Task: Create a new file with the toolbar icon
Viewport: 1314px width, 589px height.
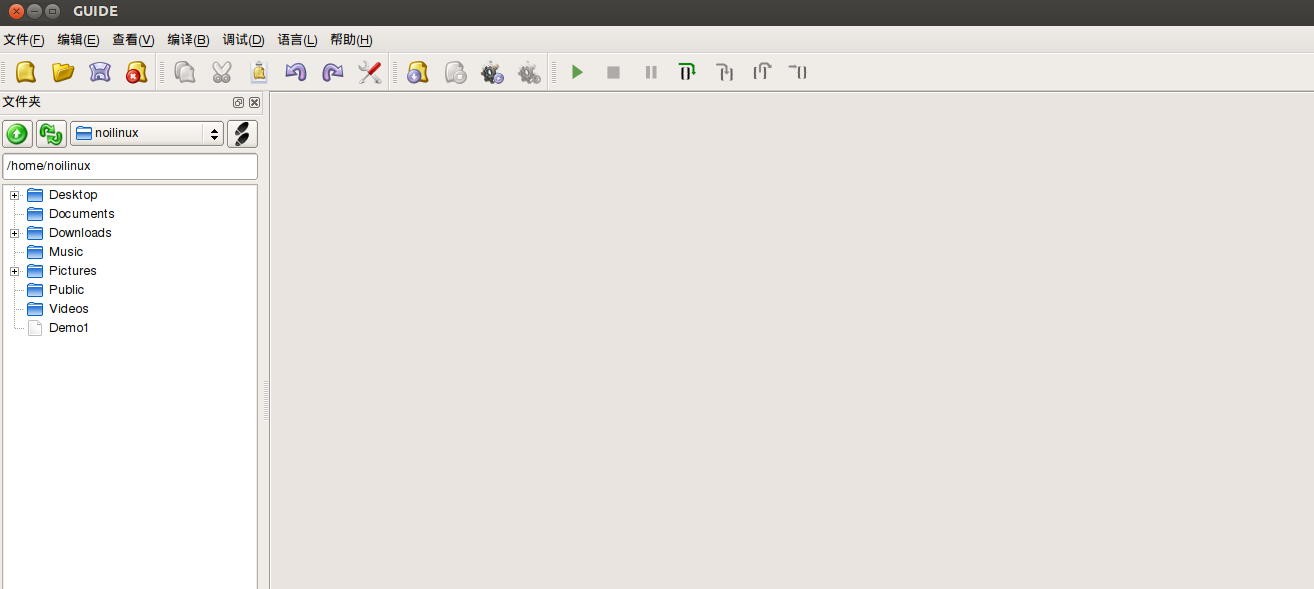Action: 26,72
